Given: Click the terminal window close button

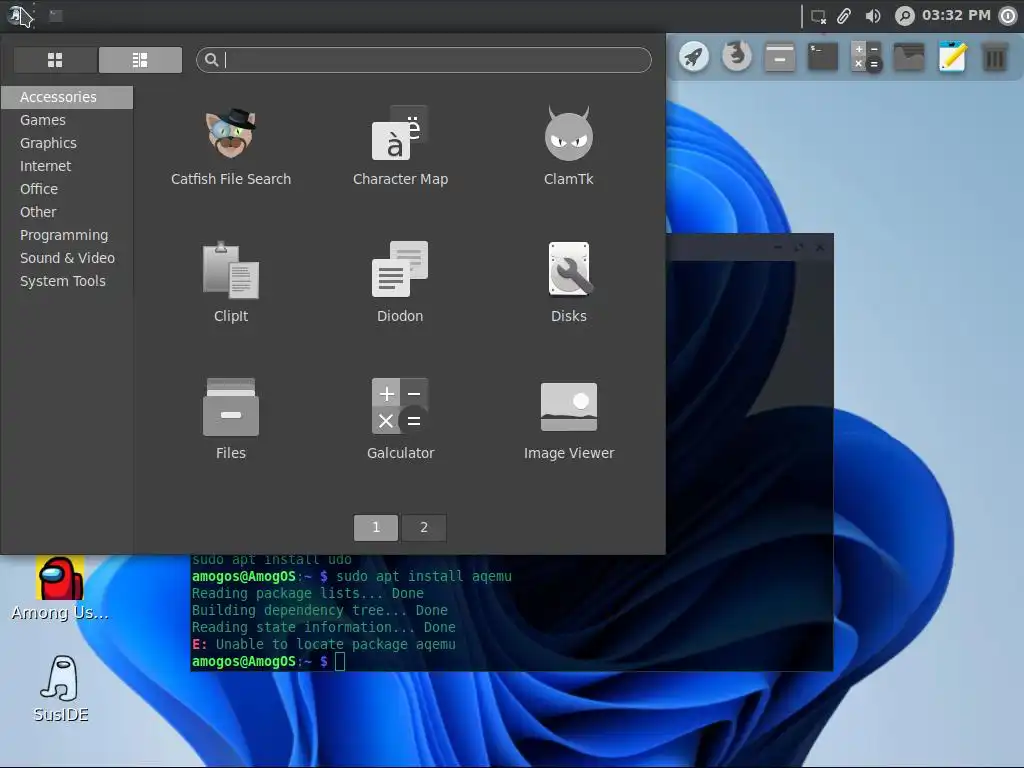Looking at the screenshot, I should point(820,248).
